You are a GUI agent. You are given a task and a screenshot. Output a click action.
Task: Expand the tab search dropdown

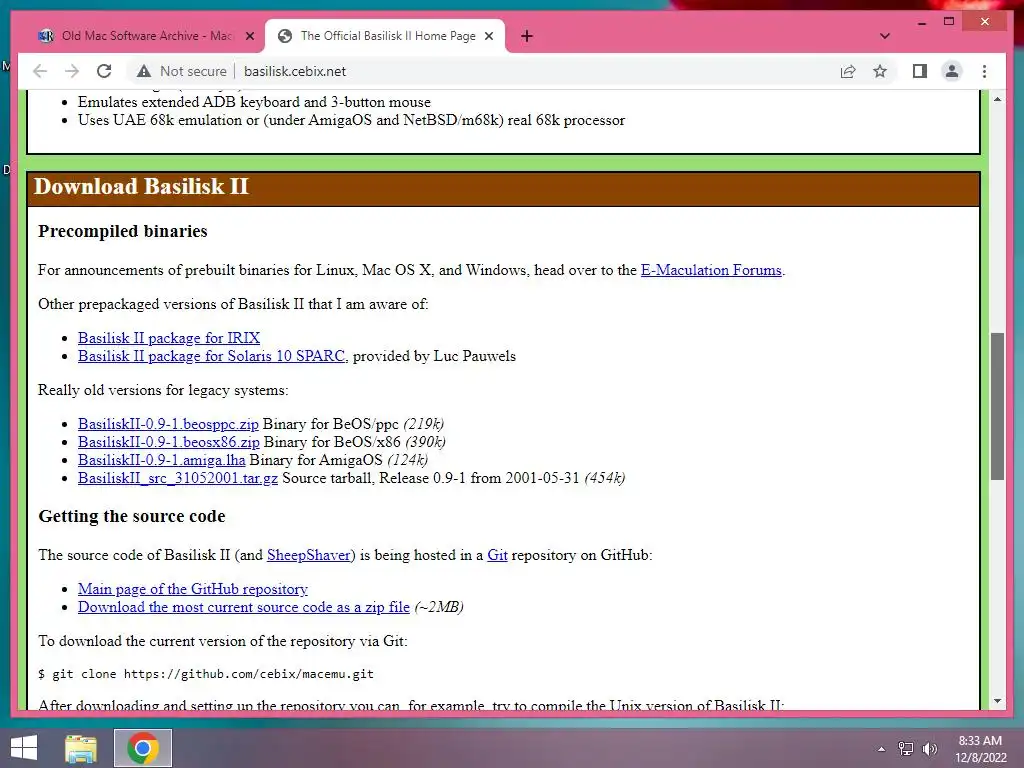click(x=885, y=36)
